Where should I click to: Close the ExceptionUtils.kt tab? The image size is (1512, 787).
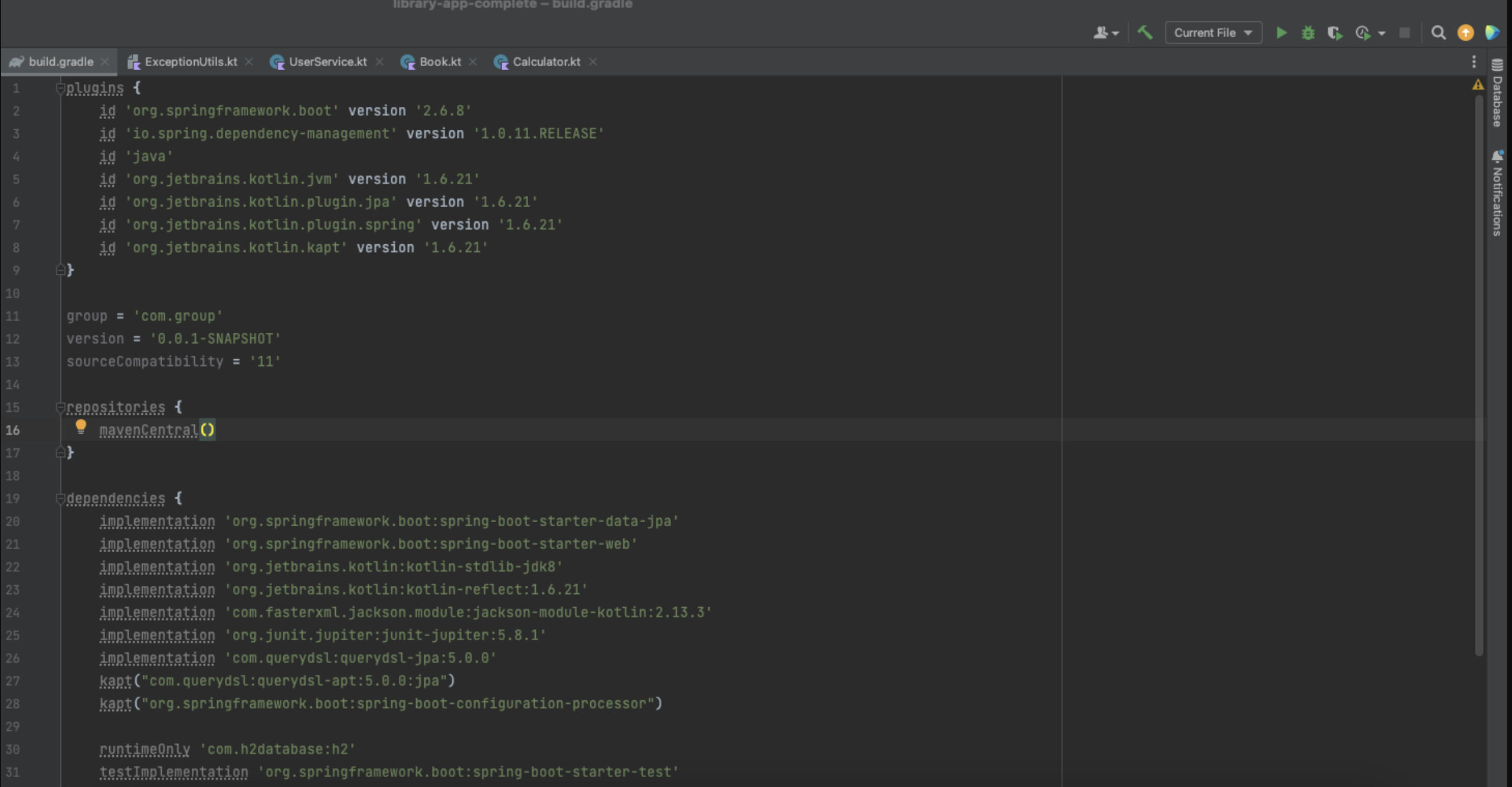(249, 62)
